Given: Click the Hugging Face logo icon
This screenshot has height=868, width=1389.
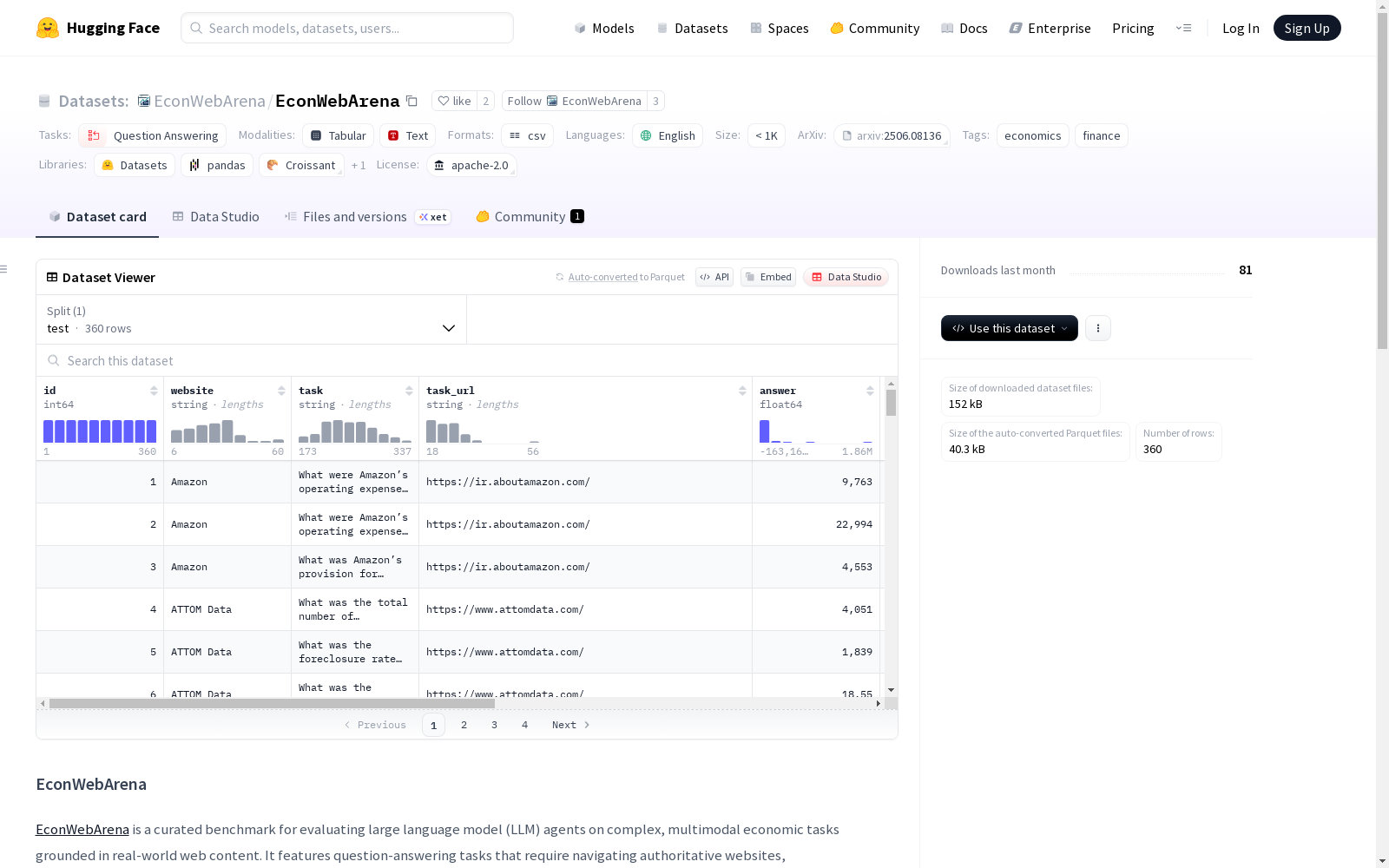Looking at the screenshot, I should pos(48,28).
